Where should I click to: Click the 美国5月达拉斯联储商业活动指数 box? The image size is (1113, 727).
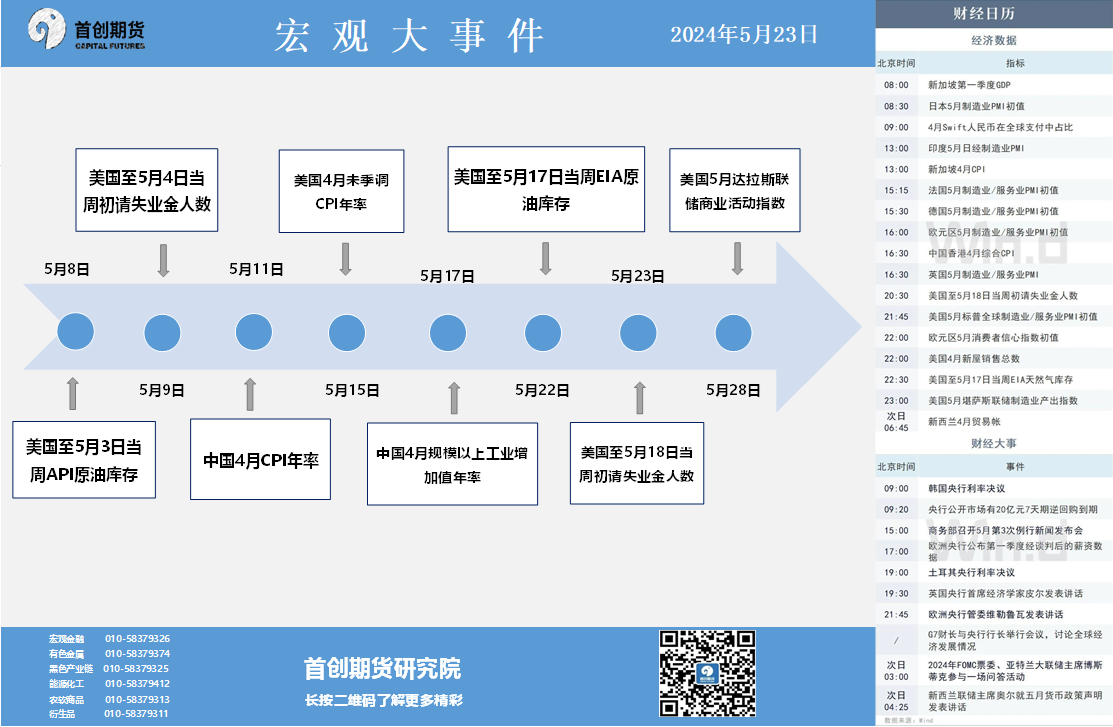coord(735,190)
